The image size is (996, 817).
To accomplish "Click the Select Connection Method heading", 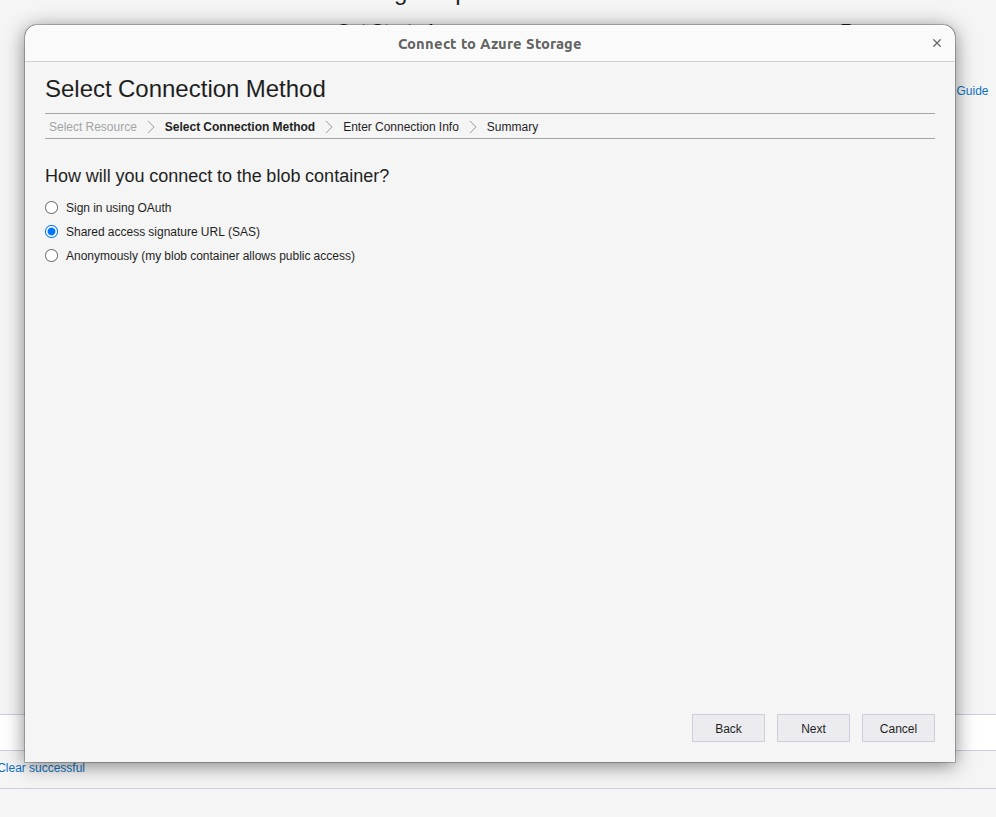I will pyautogui.click(x=185, y=89).
